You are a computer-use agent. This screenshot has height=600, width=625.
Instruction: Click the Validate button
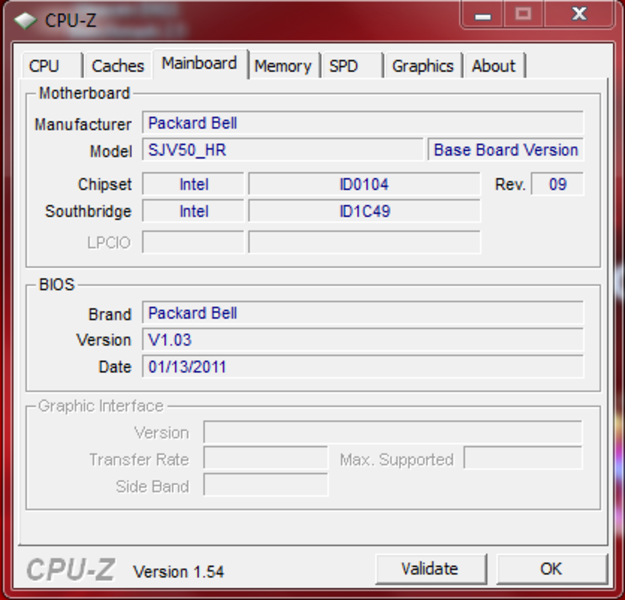[430, 569]
